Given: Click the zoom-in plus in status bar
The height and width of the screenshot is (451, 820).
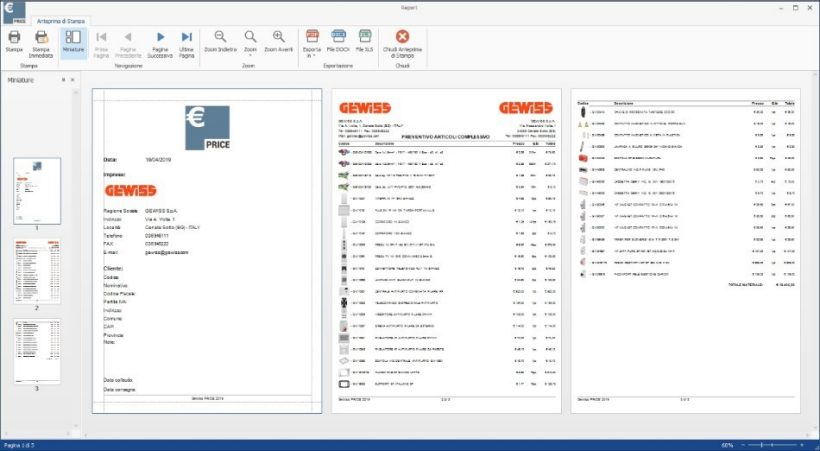Looking at the screenshot, I should tap(802, 444).
